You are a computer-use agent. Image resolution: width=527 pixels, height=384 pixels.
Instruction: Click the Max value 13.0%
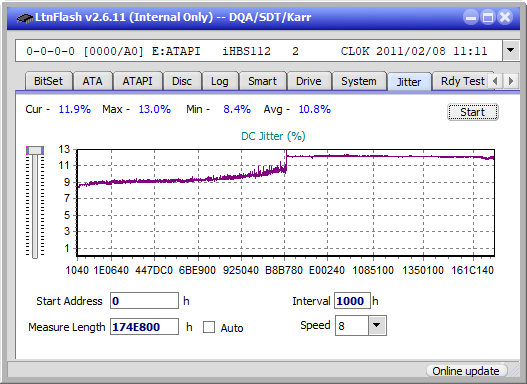pos(155,109)
